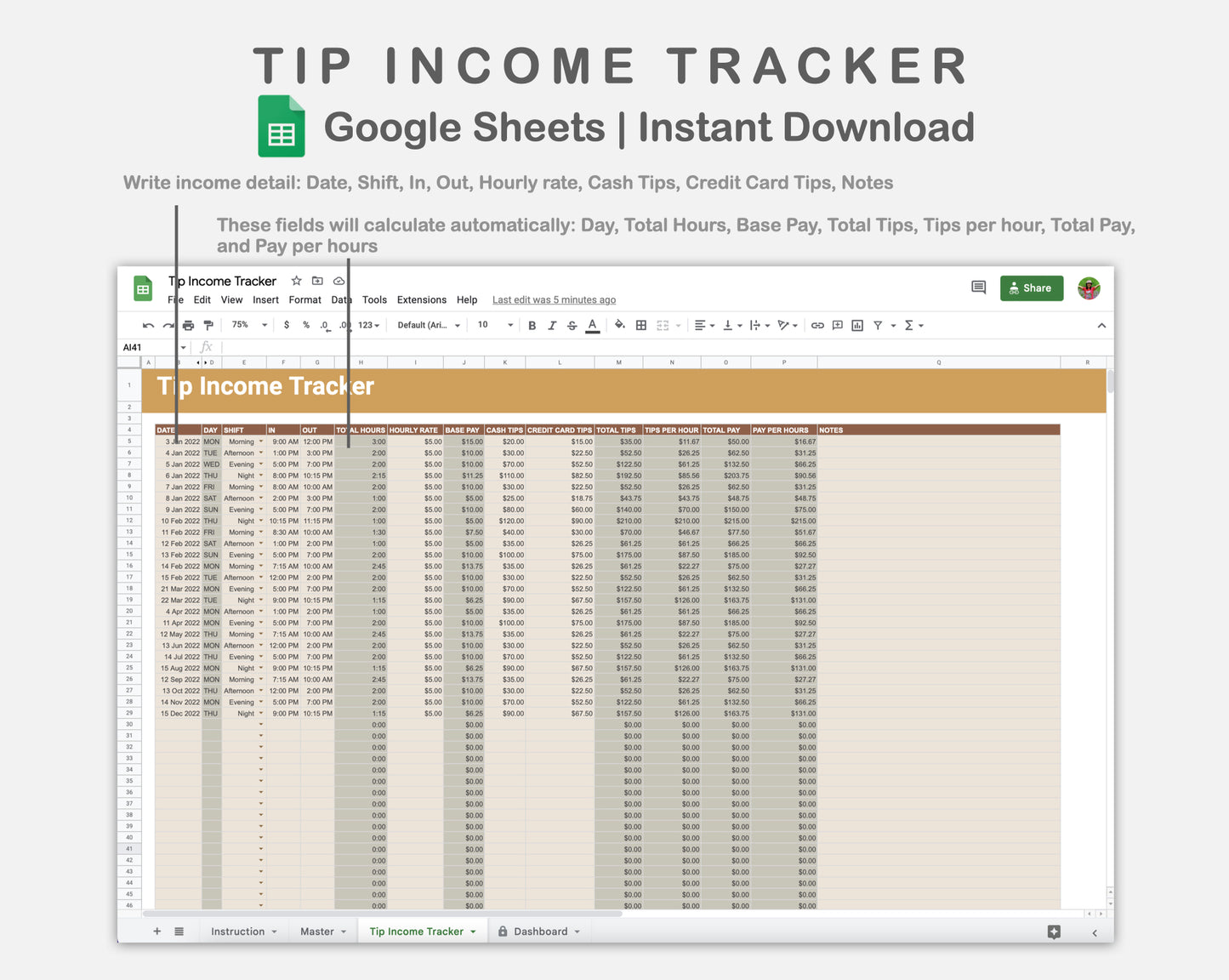The height and width of the screenshot is (980, 1229).
Task: Open comment history via speech bubble icon
Action: tap(977, 288)
